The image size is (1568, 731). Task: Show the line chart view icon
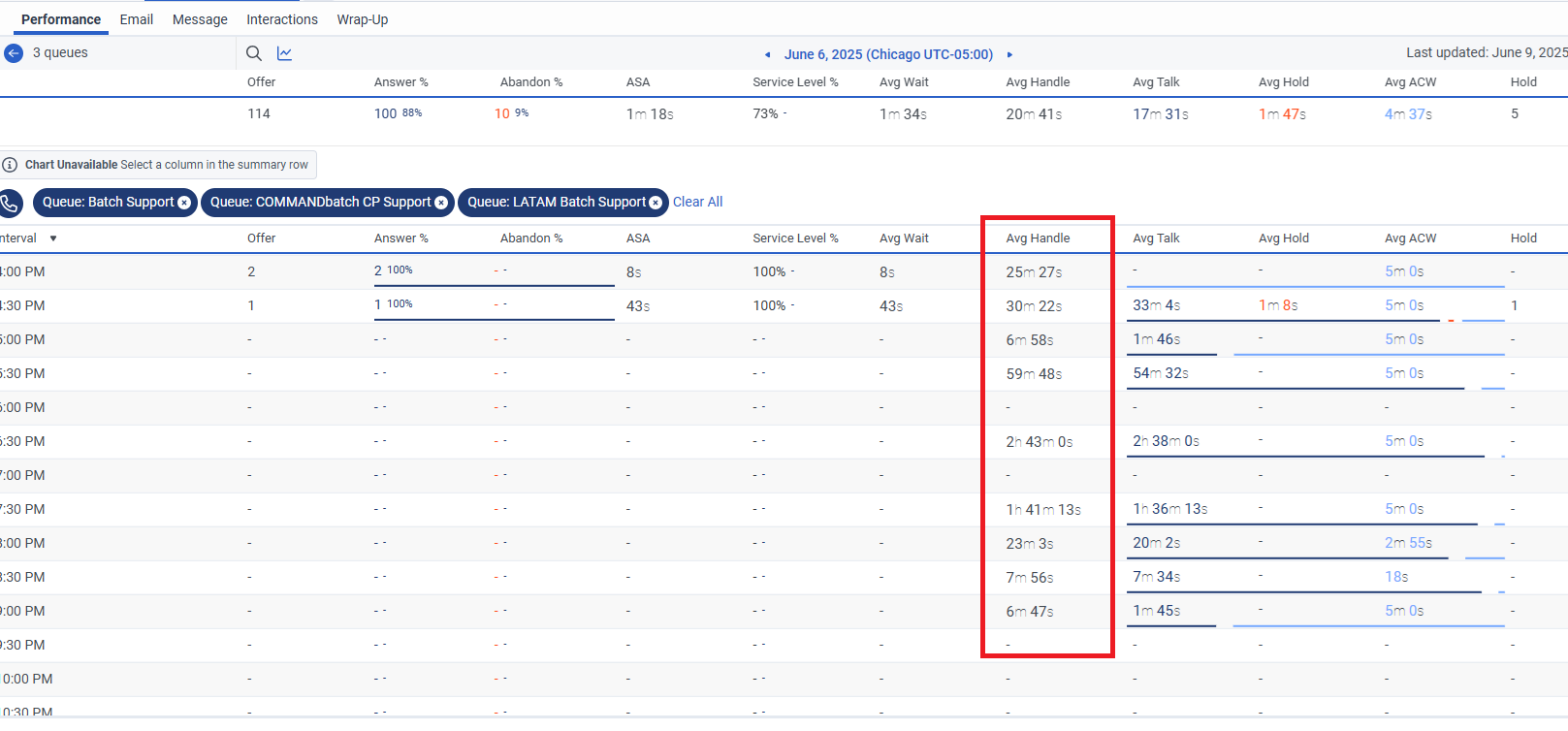pyautogui.click(x=284, y=53)
